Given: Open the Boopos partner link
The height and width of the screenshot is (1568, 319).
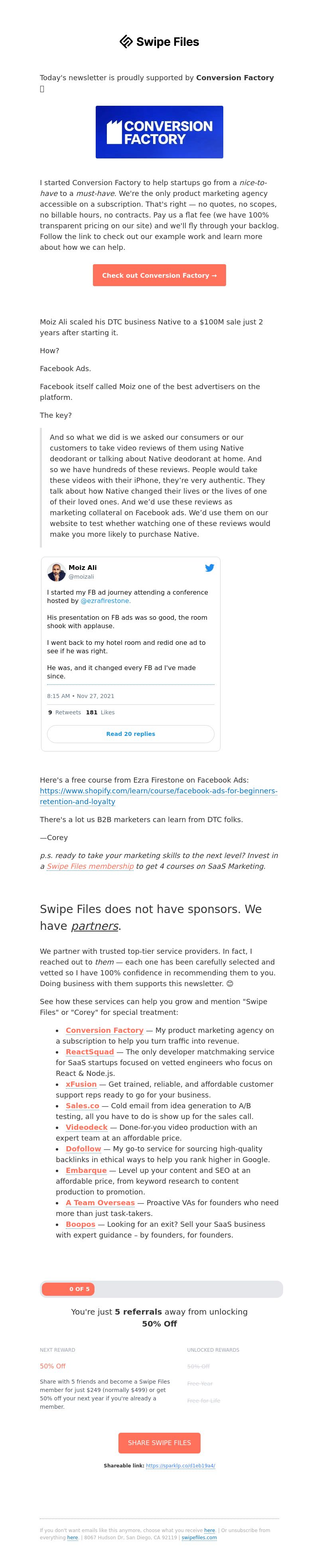Looking at the screenshot, I should (x=80, y=1224).
